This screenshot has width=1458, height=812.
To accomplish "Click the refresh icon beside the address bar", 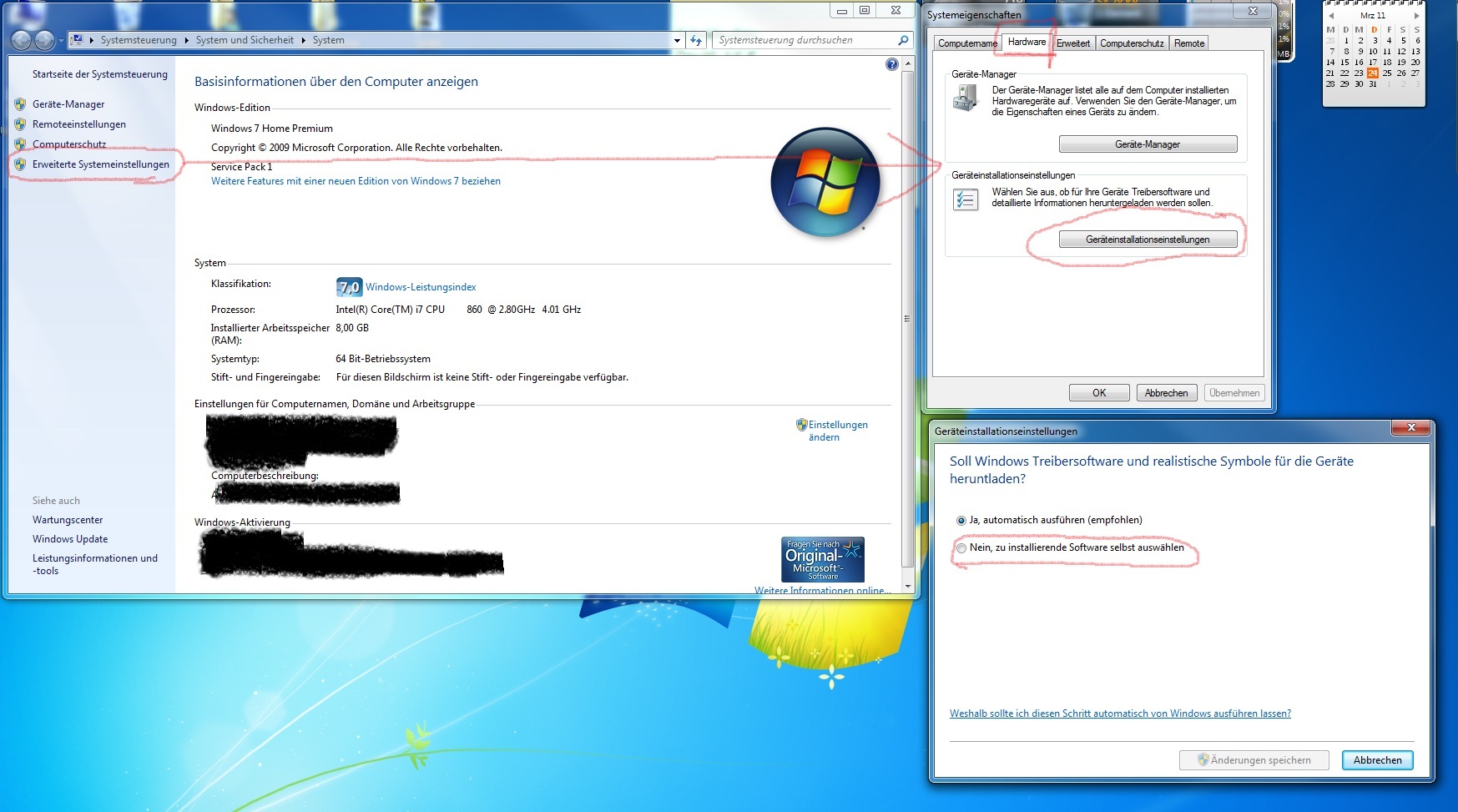I will (696, 40).
